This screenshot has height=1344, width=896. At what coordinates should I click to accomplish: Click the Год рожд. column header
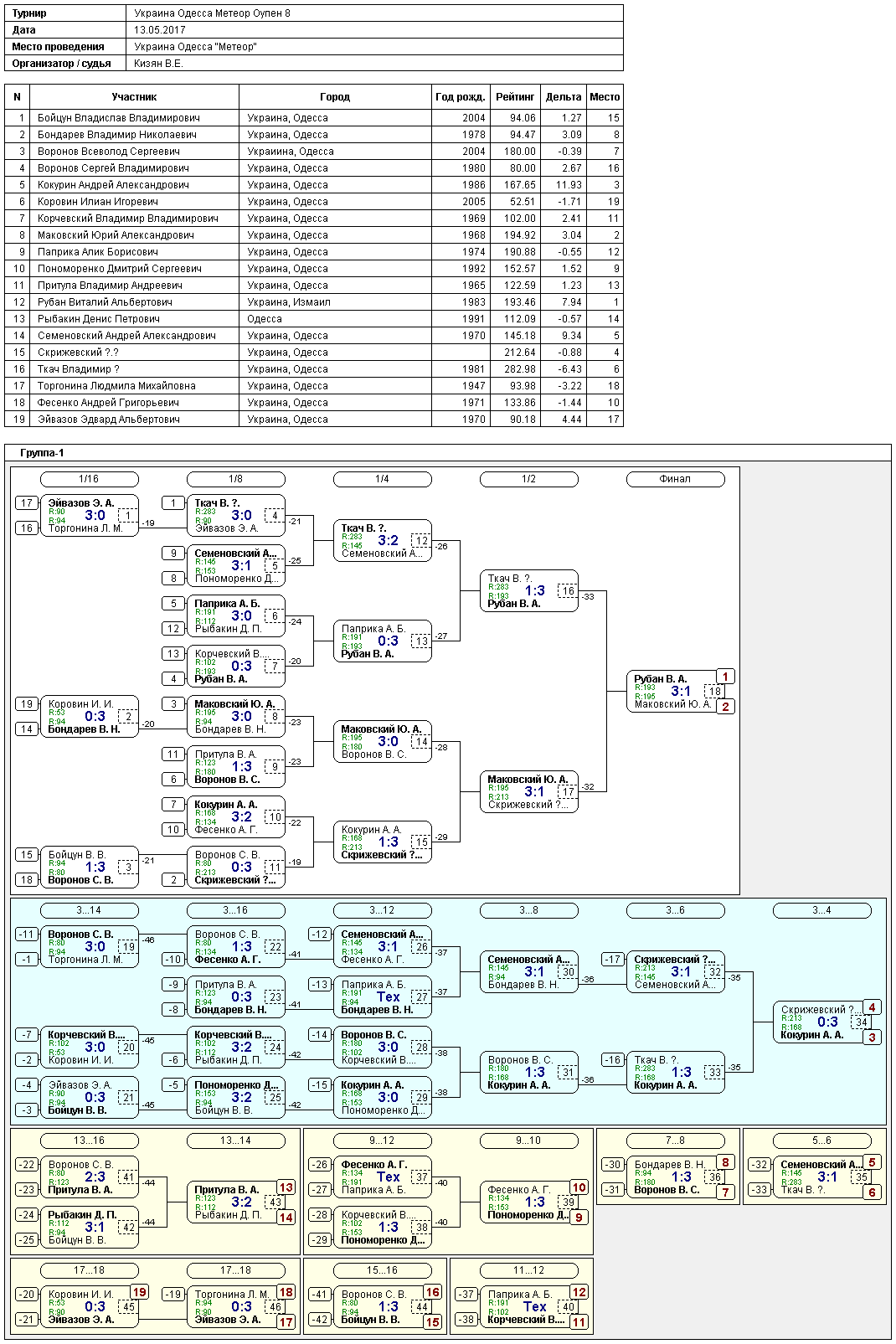[461, 97]
